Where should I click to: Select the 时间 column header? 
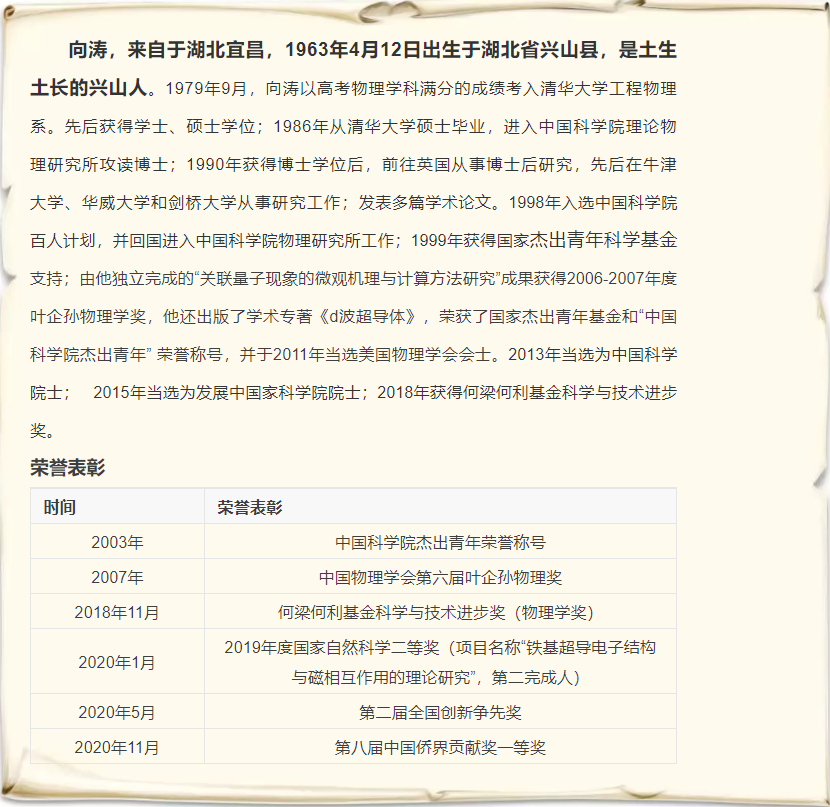click(60, 507)
